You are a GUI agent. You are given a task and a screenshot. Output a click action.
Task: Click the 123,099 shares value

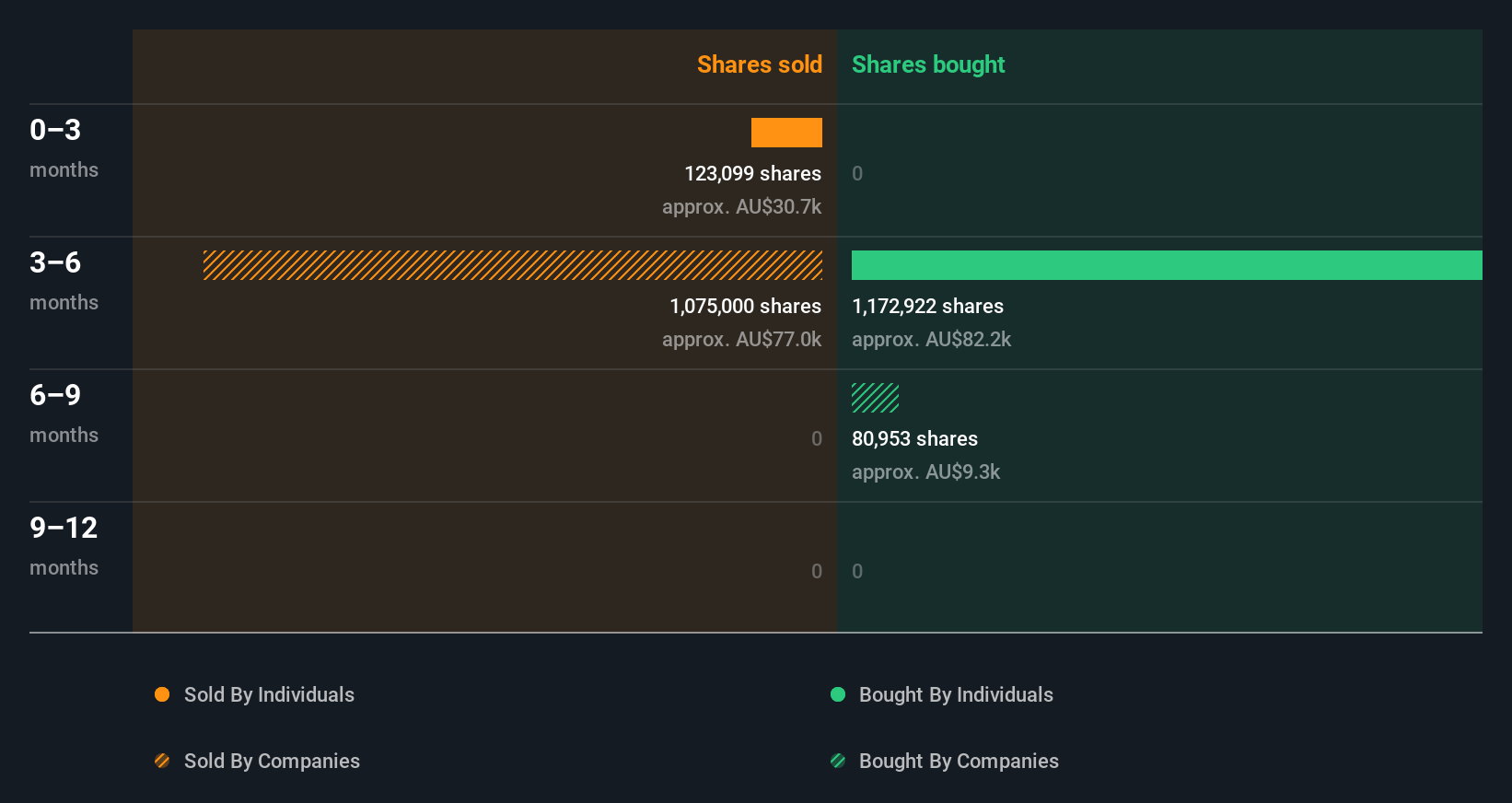pyautogui.click(x=752, y=173)
